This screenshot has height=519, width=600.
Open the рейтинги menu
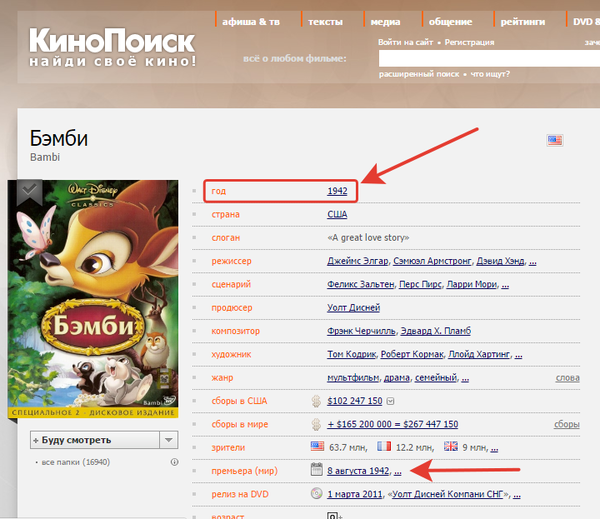click(523, 22)
